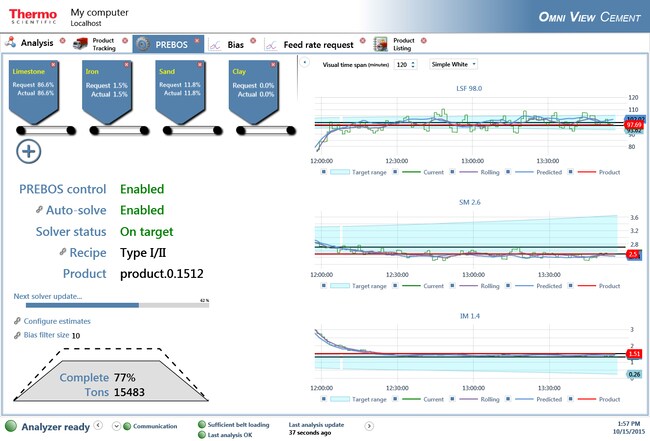Click the add material plus icon
650x441 pixels.
pos(29,151)
